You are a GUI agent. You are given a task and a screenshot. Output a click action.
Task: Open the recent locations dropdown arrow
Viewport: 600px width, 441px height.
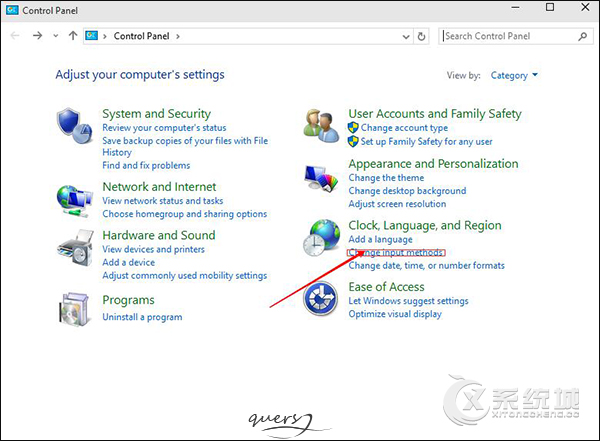[x=56, y=36]
